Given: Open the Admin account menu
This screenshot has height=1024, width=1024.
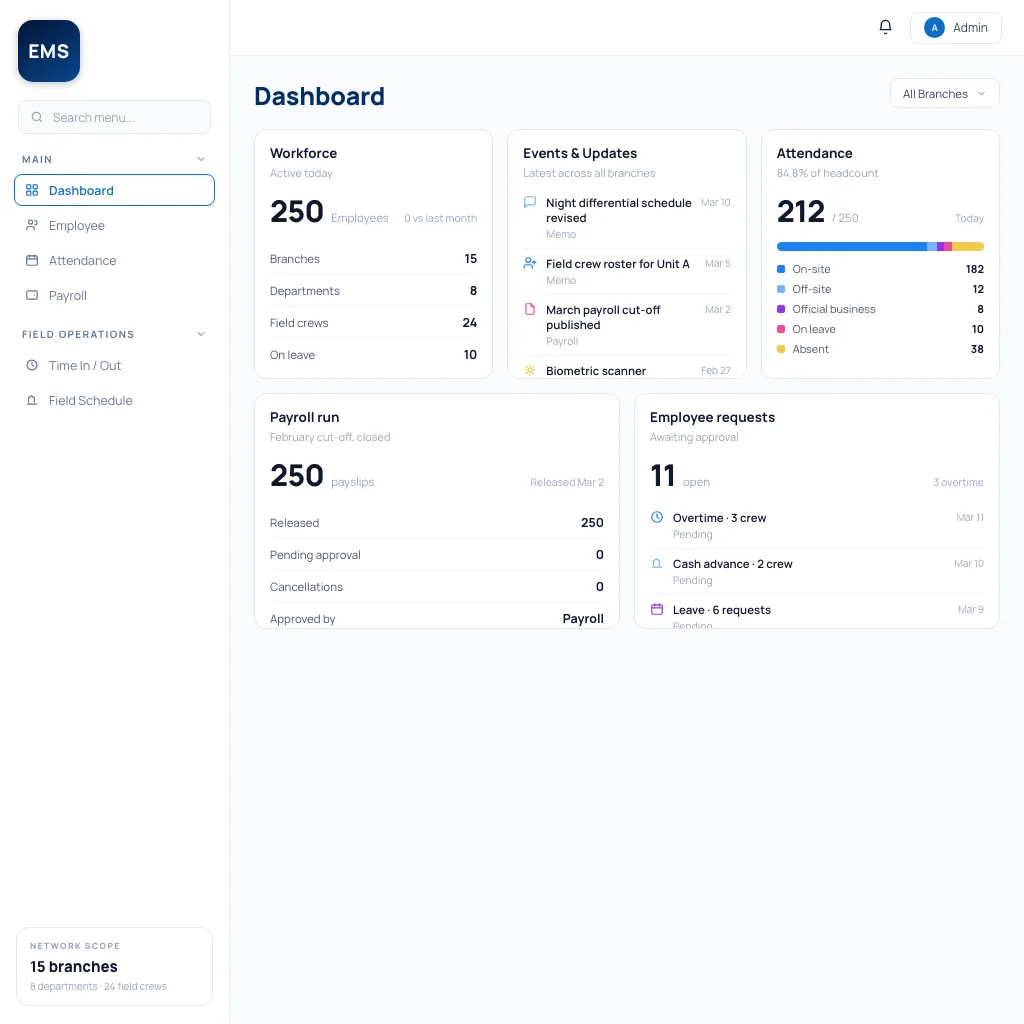Looking at the screenshot, I should (955, 27).
